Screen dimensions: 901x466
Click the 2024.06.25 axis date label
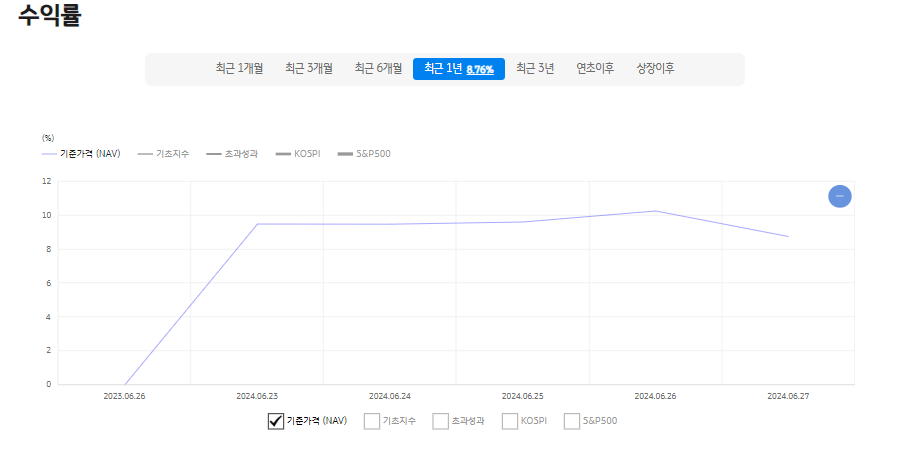point(522,396)
